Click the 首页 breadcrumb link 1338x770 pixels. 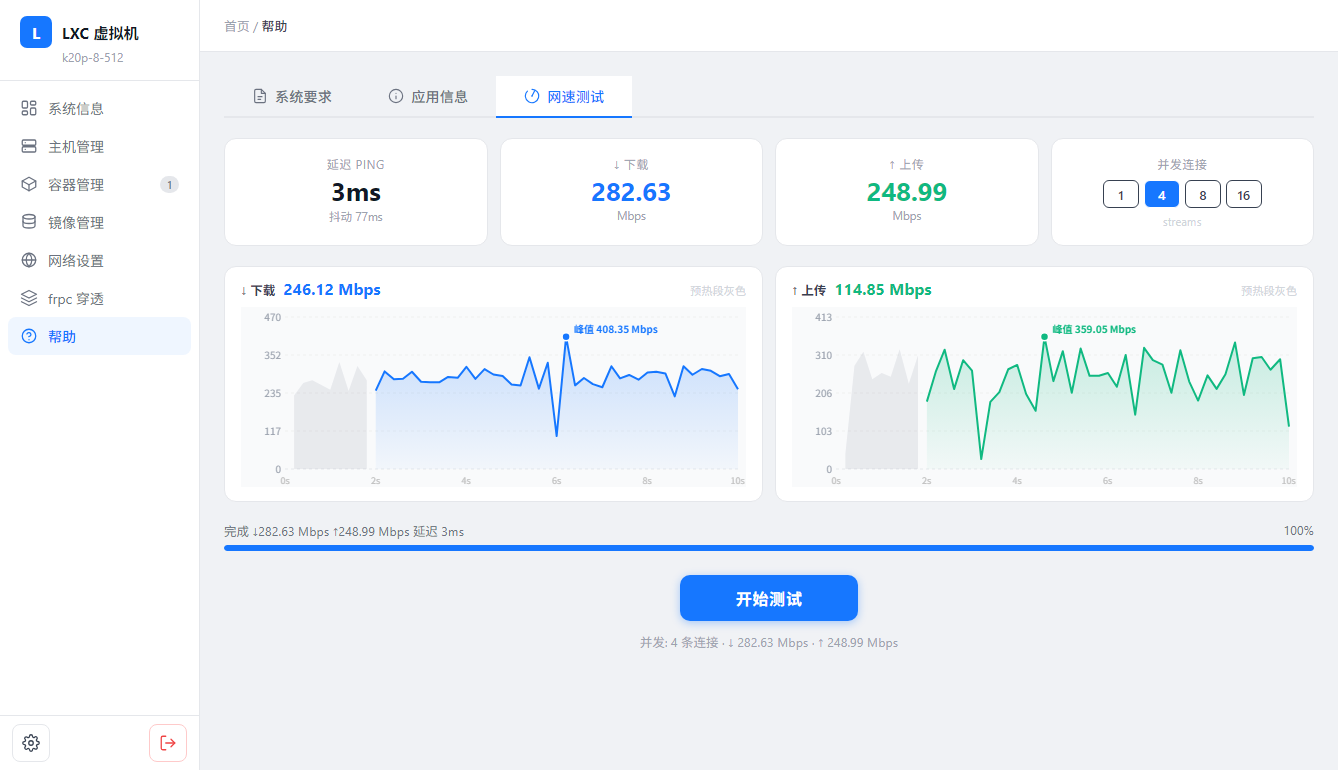coord(237,26)
